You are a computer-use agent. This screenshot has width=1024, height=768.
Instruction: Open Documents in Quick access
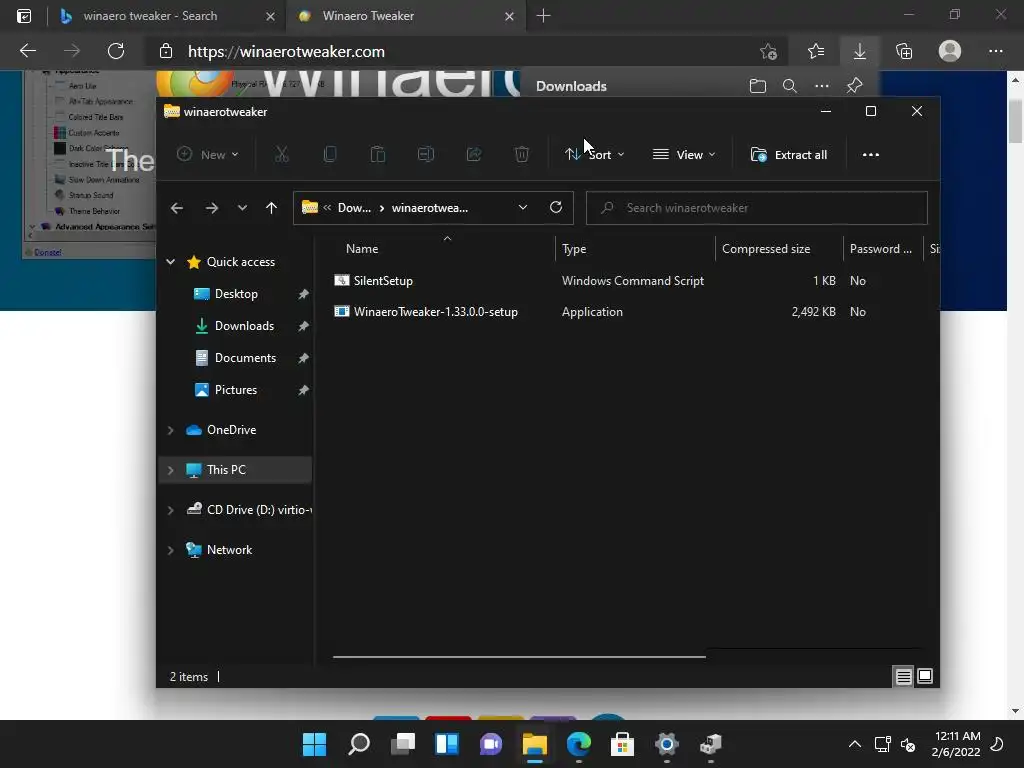click(246, 358)
